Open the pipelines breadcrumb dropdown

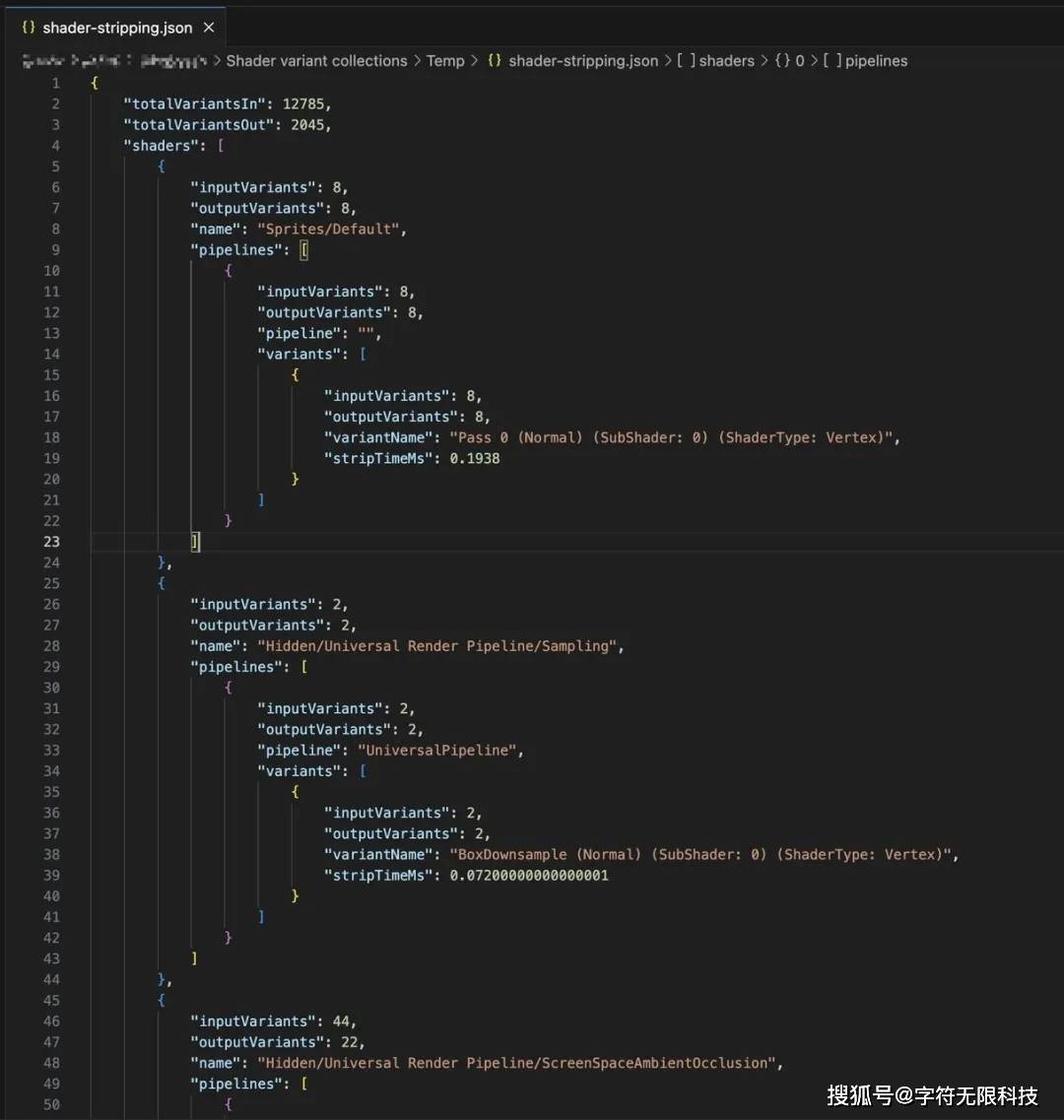(875, 60)
